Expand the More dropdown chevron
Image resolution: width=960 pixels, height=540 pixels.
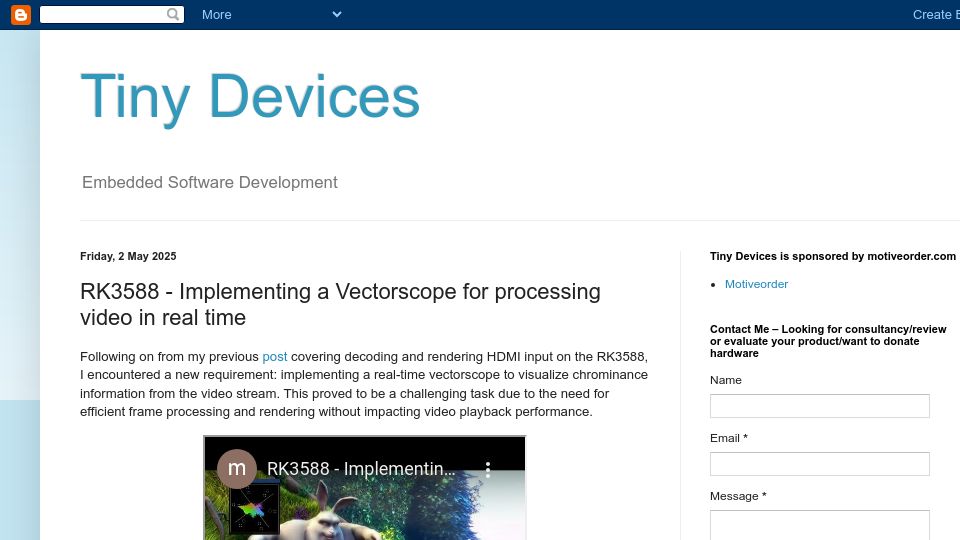coord(337,14)
